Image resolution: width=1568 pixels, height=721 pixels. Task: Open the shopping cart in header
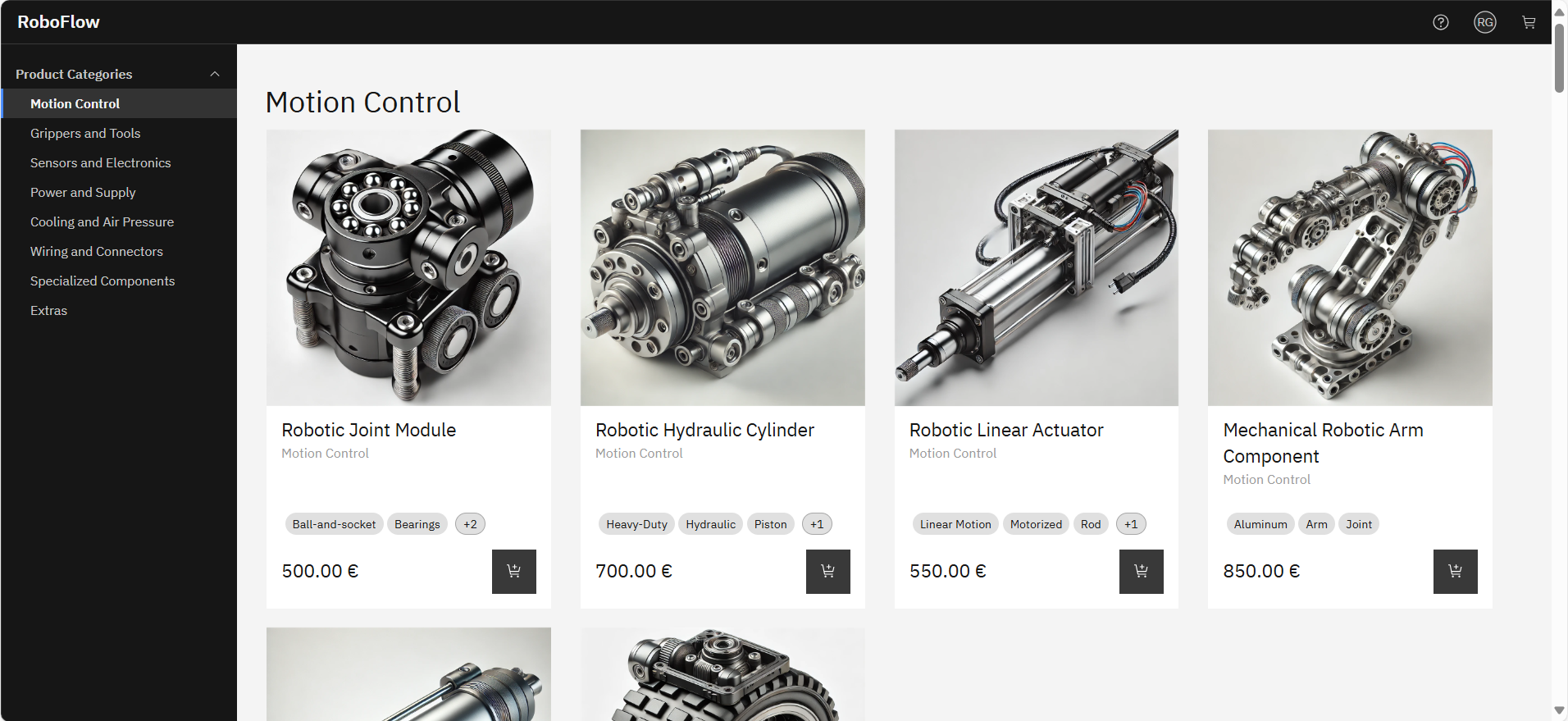click(x=1529, y=22)
